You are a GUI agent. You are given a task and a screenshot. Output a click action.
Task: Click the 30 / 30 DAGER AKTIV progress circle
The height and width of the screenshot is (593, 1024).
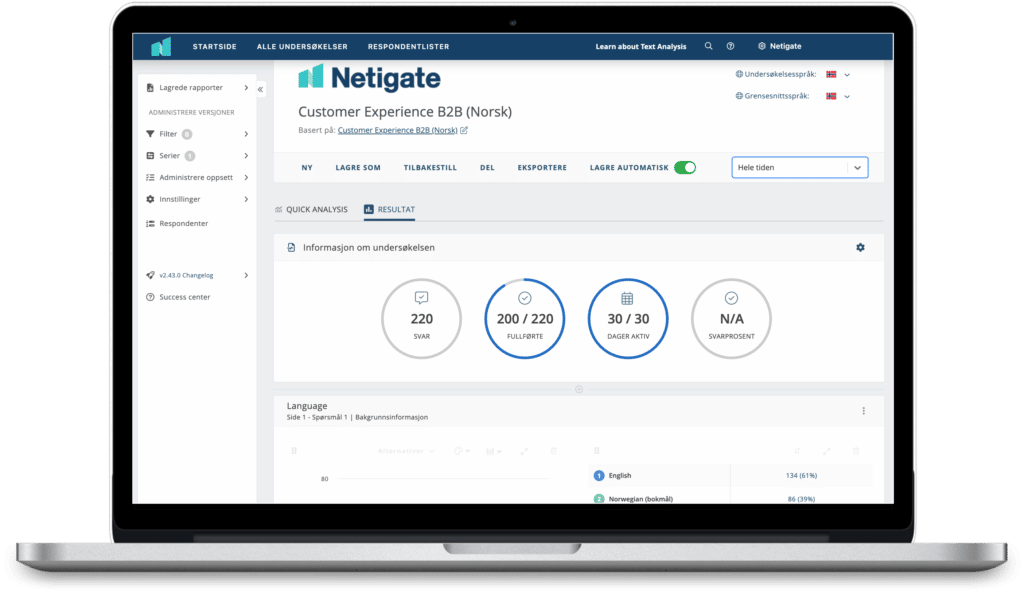click(x=628, y=319)
